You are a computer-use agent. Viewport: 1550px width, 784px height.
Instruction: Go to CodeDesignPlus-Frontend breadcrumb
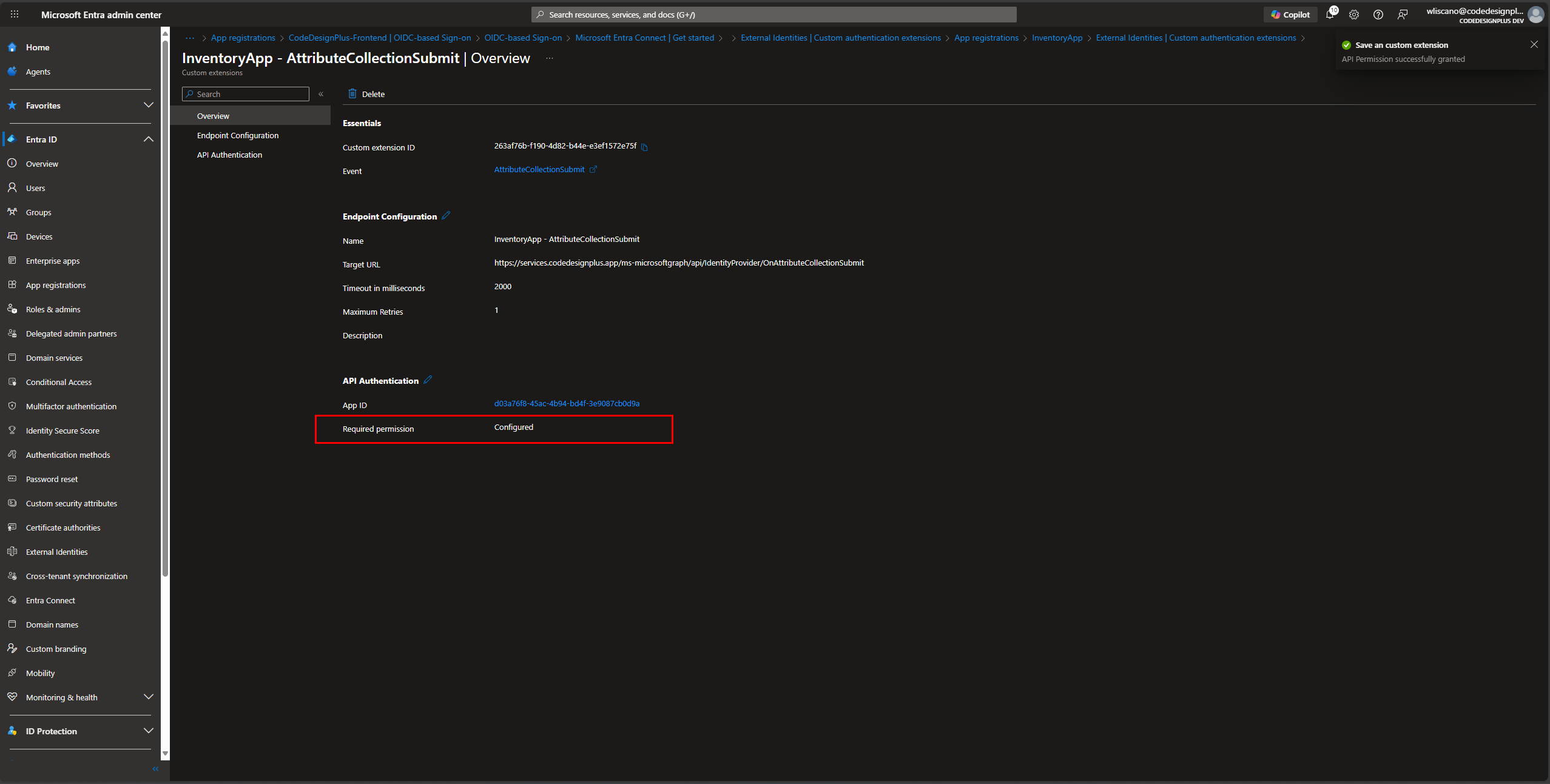[380, 38]
